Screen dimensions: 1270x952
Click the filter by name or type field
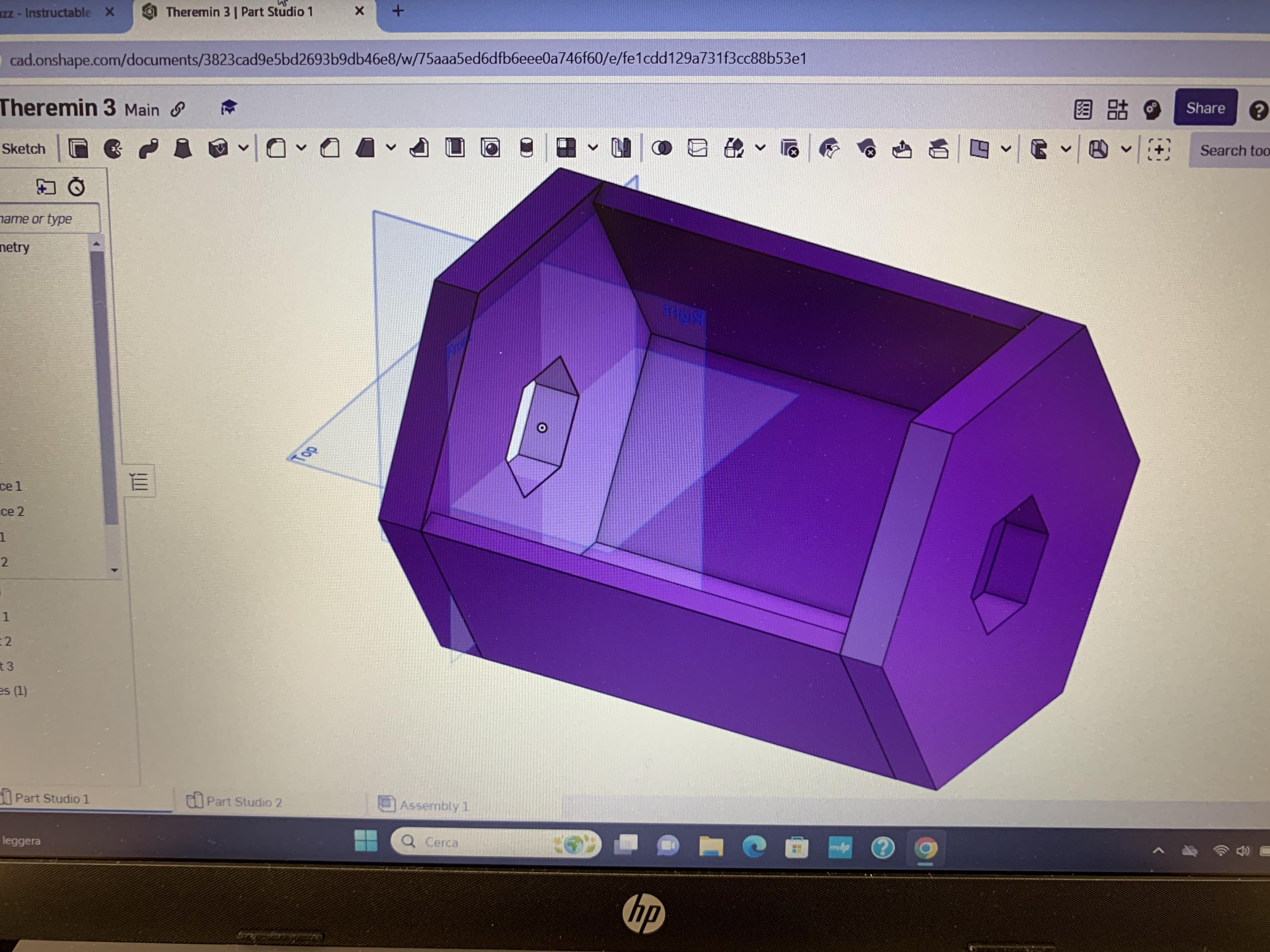(x=49, y=218)
